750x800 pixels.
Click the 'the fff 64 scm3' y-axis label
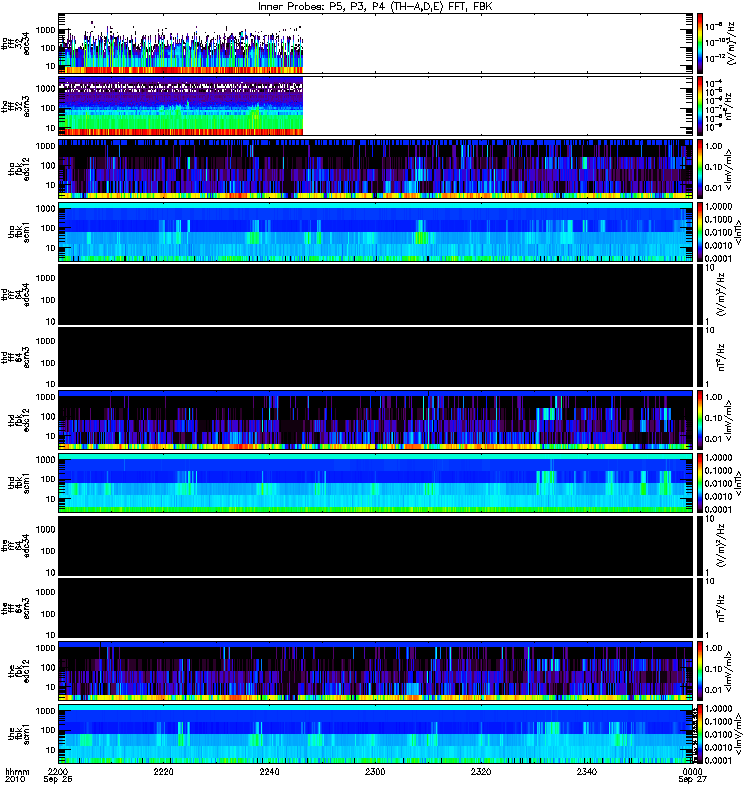click(15, 608)
